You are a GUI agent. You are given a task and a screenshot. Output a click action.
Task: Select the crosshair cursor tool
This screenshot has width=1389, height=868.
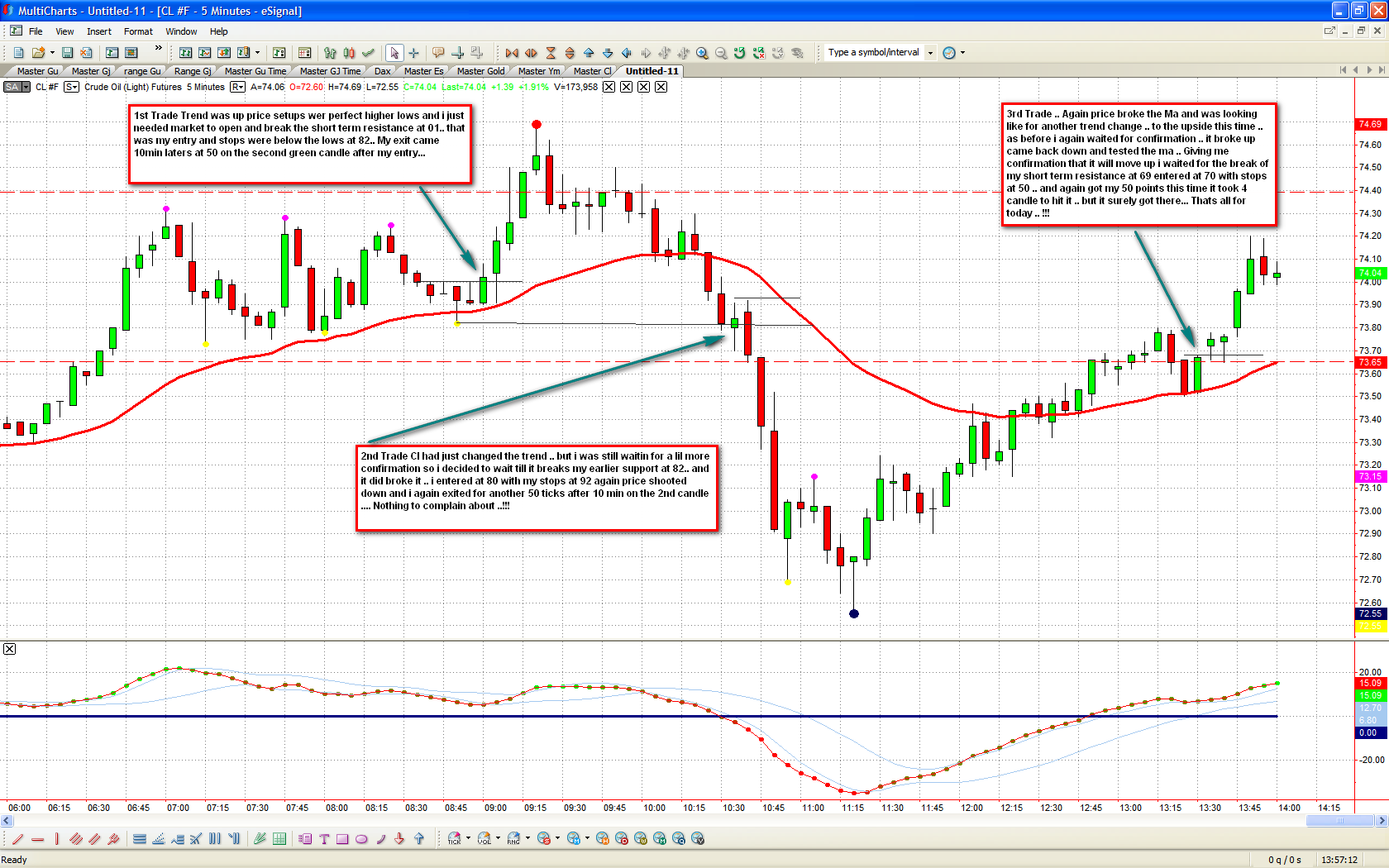coord(414,53)
